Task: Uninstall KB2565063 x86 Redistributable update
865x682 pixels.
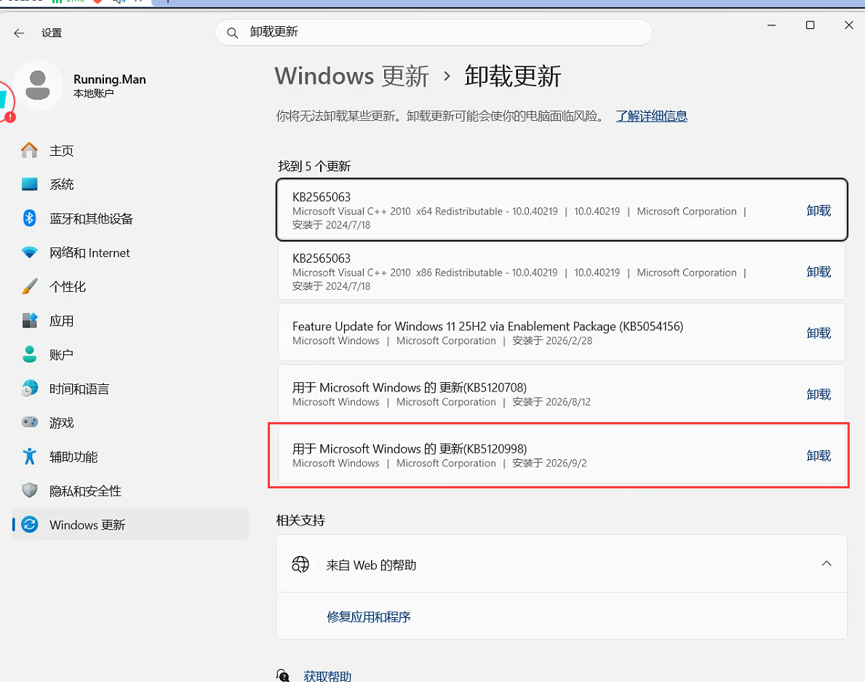Action: point(819,271)
